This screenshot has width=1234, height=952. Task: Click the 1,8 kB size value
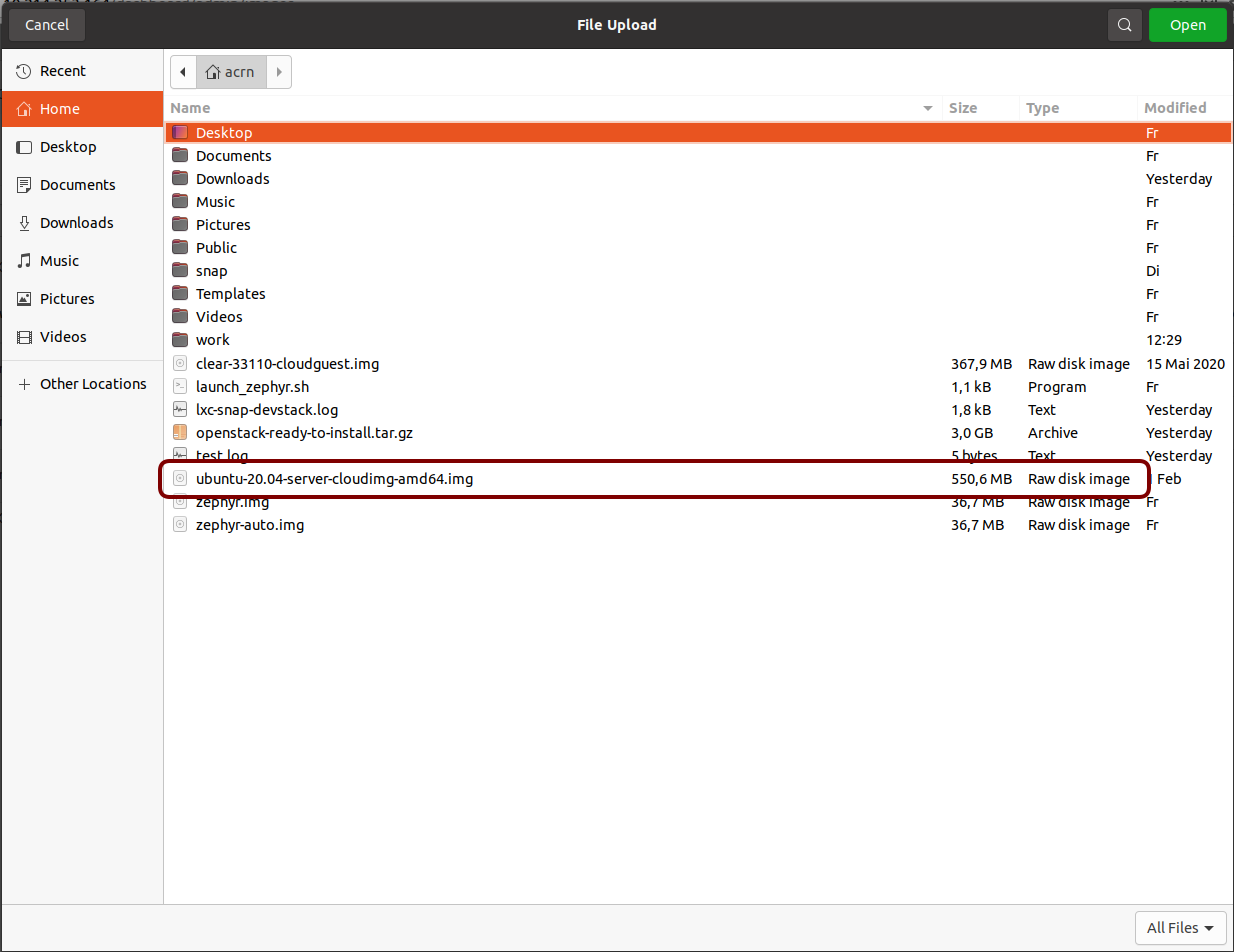(x=971, y=410)
